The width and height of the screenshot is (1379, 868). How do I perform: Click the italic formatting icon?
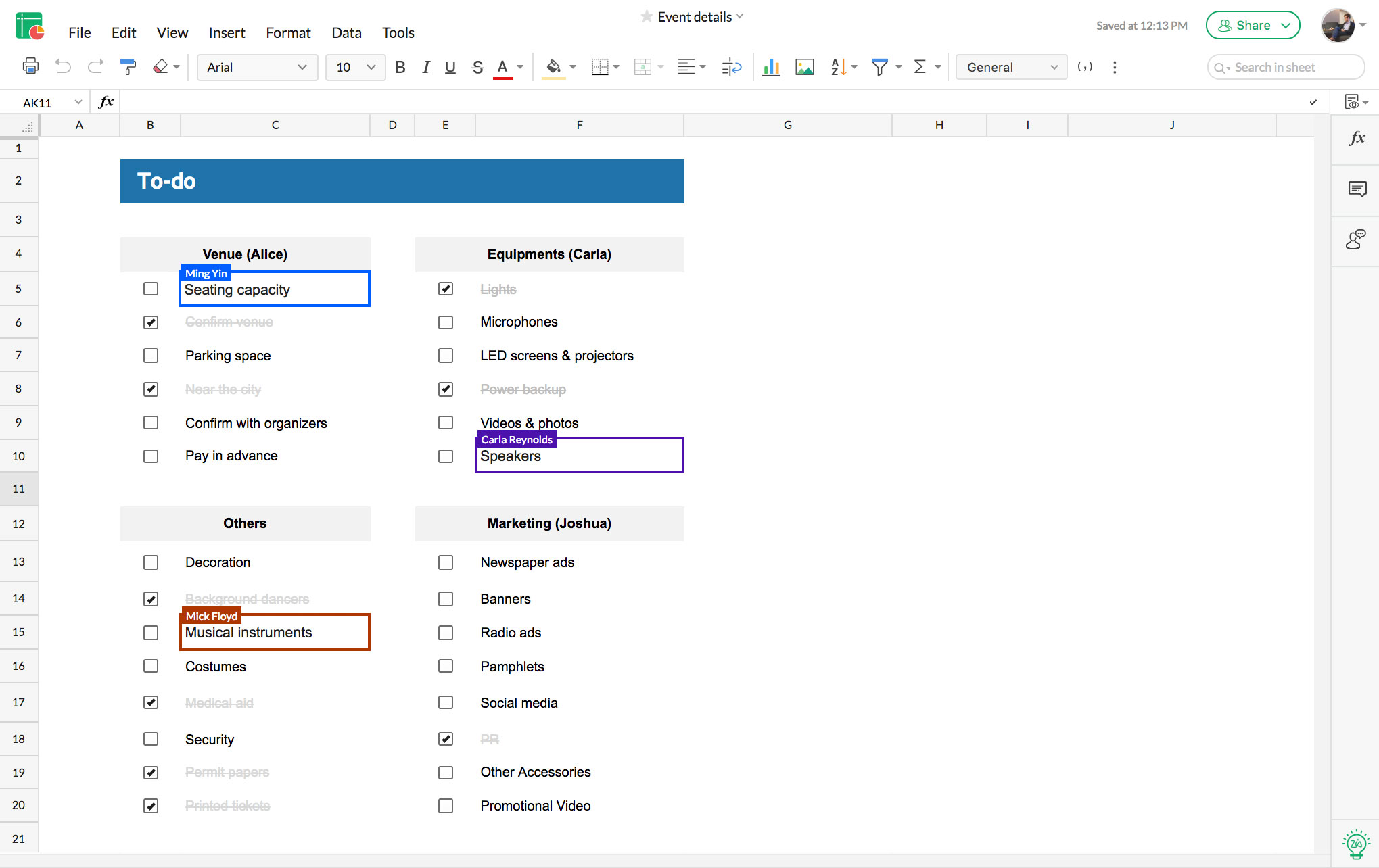425,67
